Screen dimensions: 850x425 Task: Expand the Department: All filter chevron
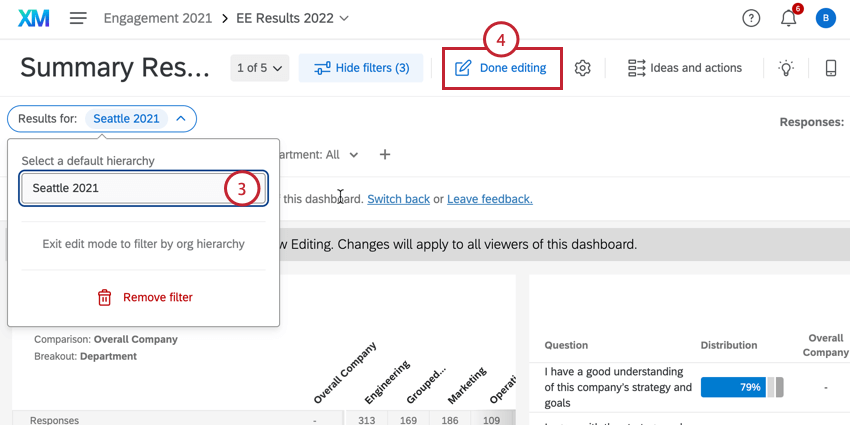pos(353,155)
